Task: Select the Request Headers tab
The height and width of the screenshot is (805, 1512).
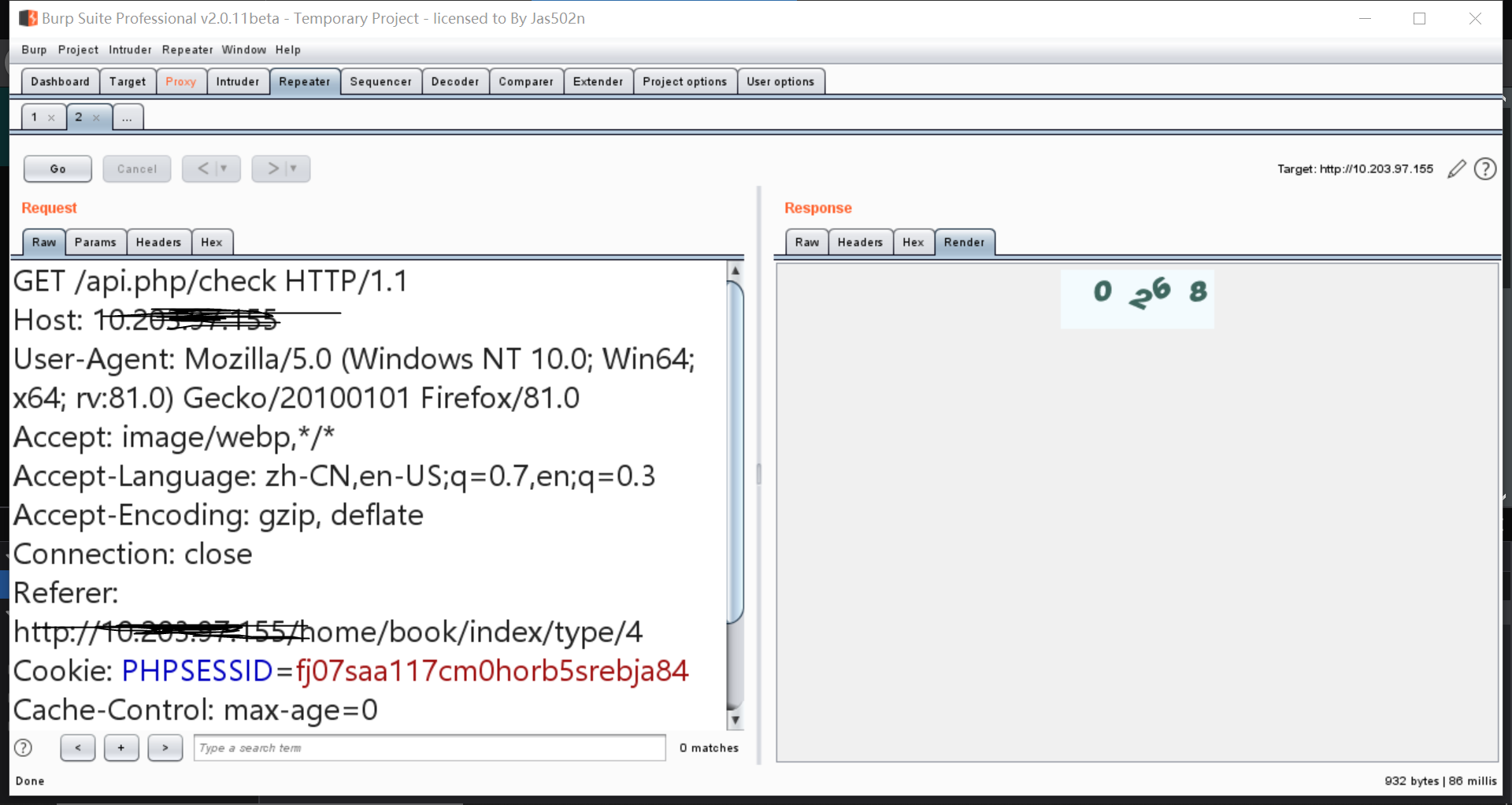Action: click(x=158, y=243)
